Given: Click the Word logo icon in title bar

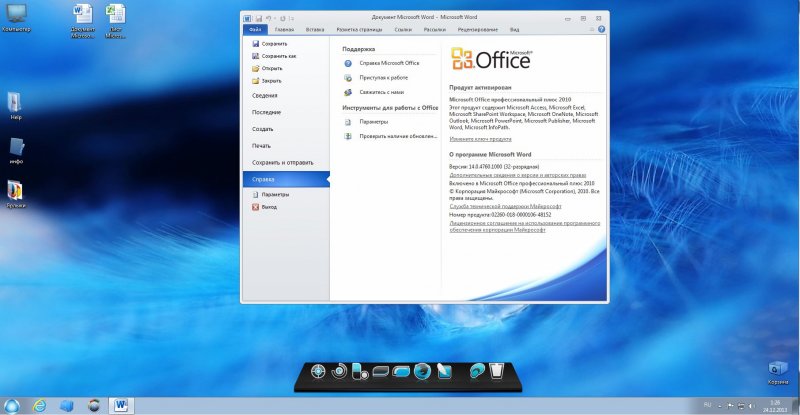Looking at the screenshot, I should coord(247,18).
